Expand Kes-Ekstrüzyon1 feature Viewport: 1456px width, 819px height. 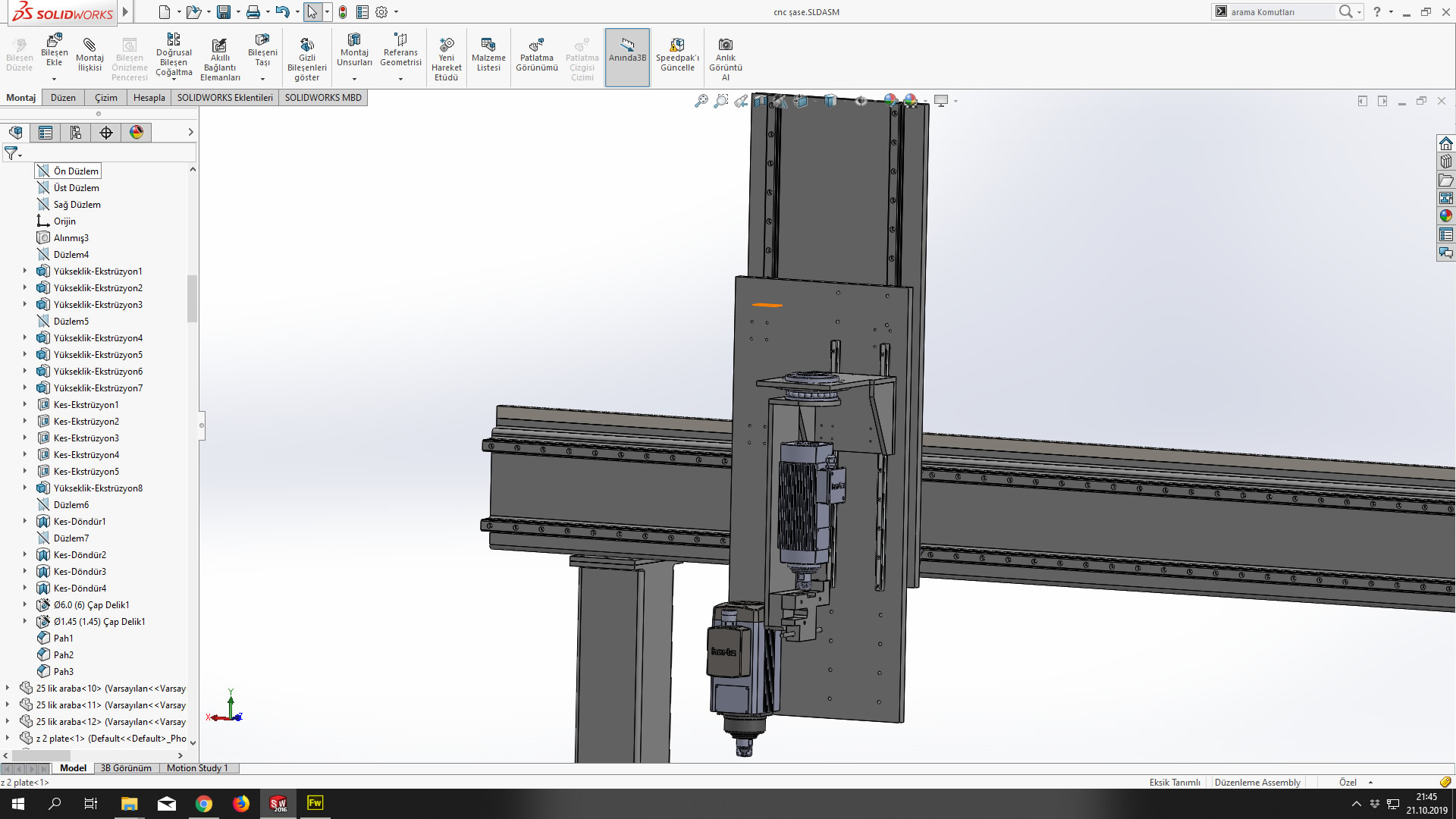pos(25,404)
